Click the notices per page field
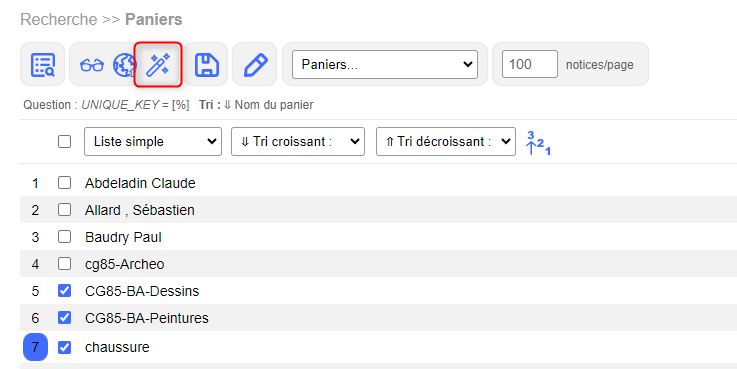737x369 pixels. pos(530,64)
